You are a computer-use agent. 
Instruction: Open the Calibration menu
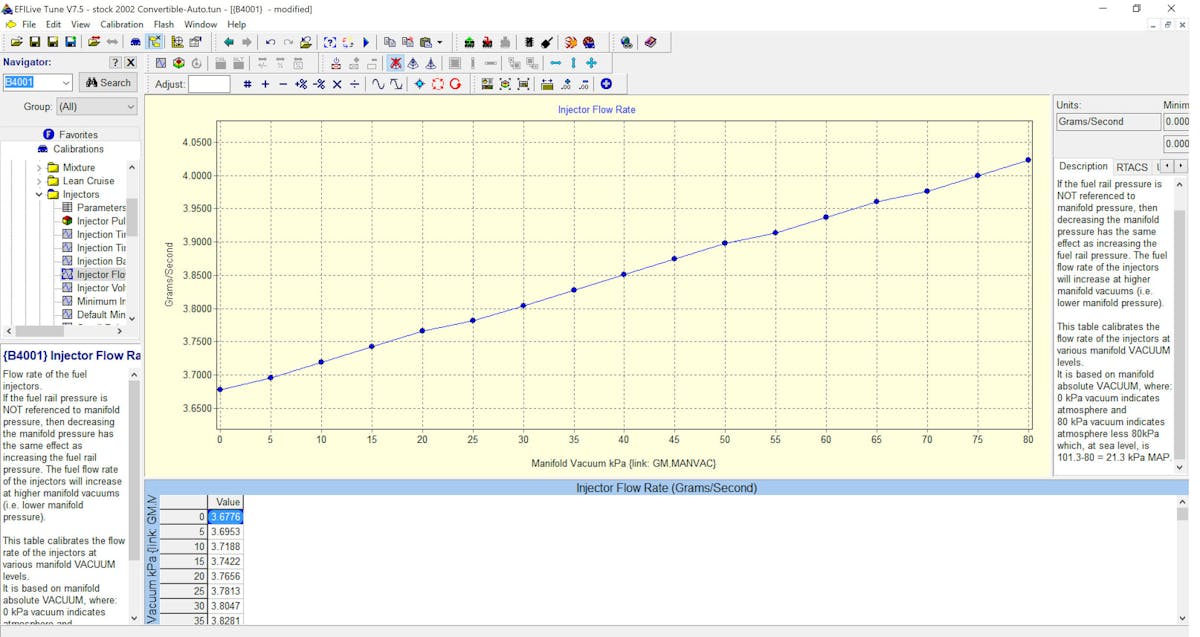[121, 24]
